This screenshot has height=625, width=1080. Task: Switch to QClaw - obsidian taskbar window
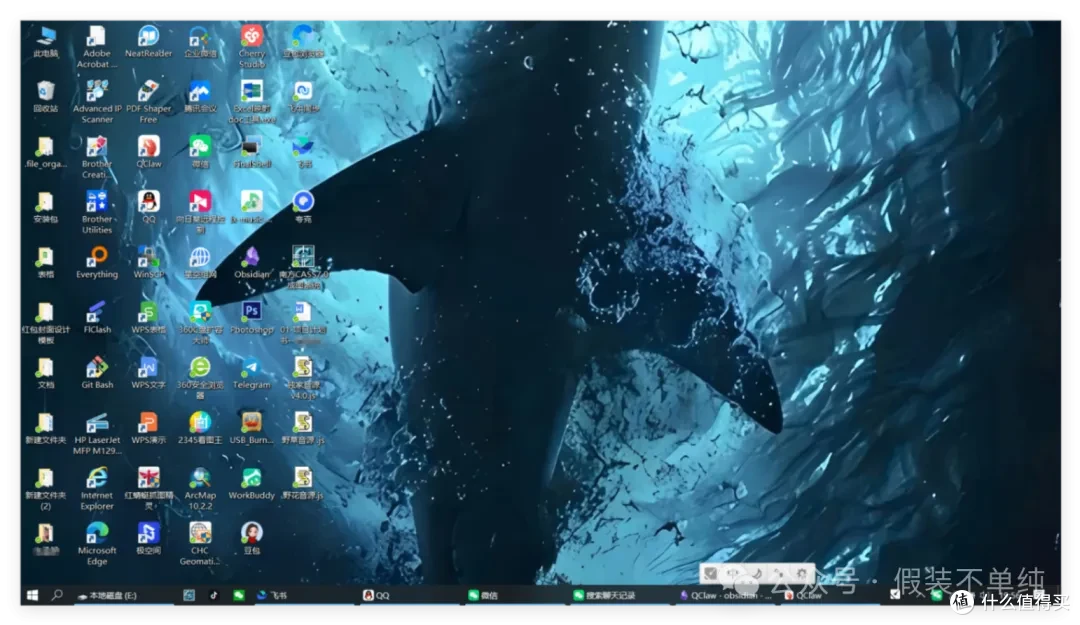tap(725, 595)
